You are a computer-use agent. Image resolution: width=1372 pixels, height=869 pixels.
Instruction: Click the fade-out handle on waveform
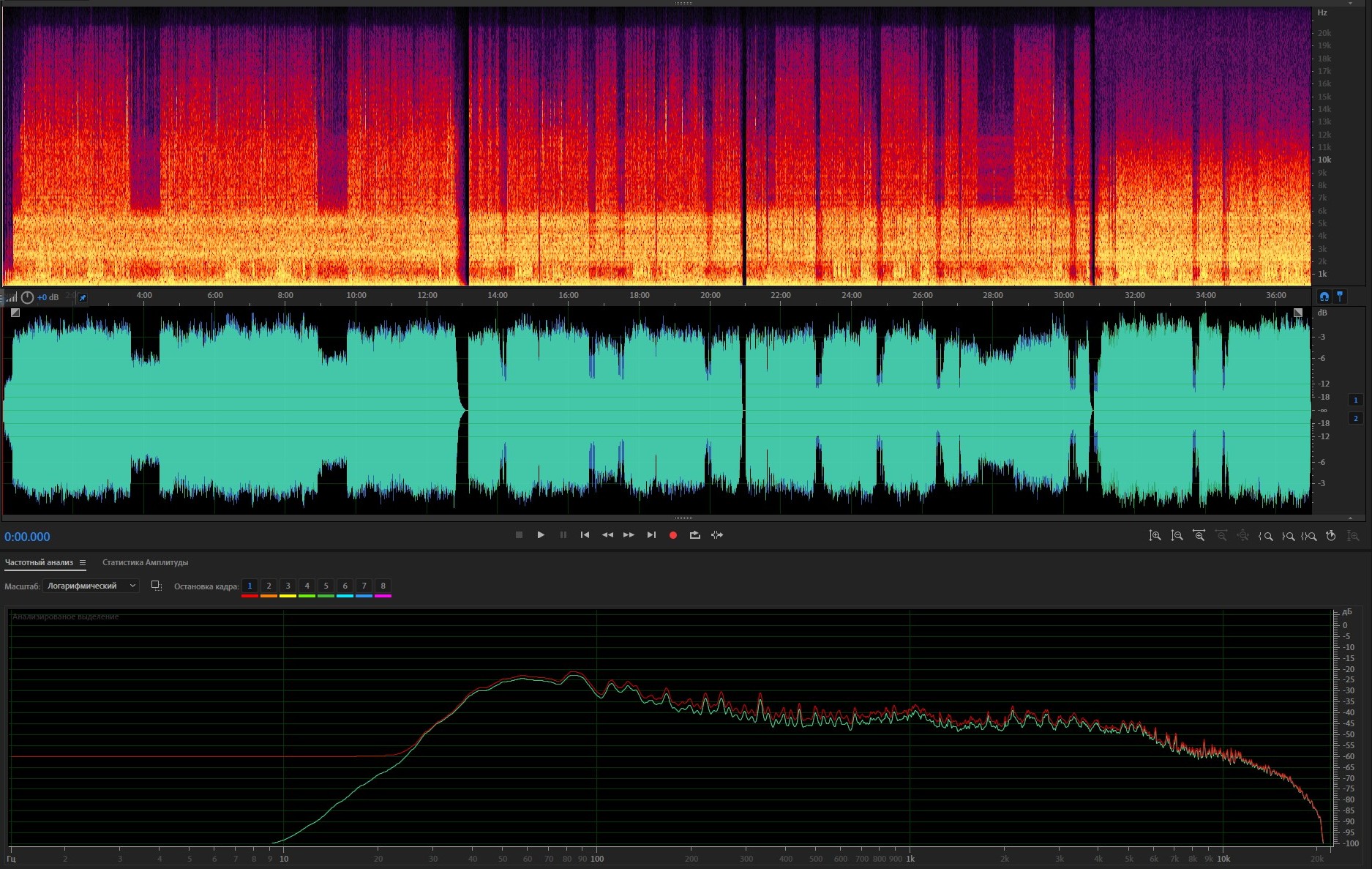coord(1298,313)
